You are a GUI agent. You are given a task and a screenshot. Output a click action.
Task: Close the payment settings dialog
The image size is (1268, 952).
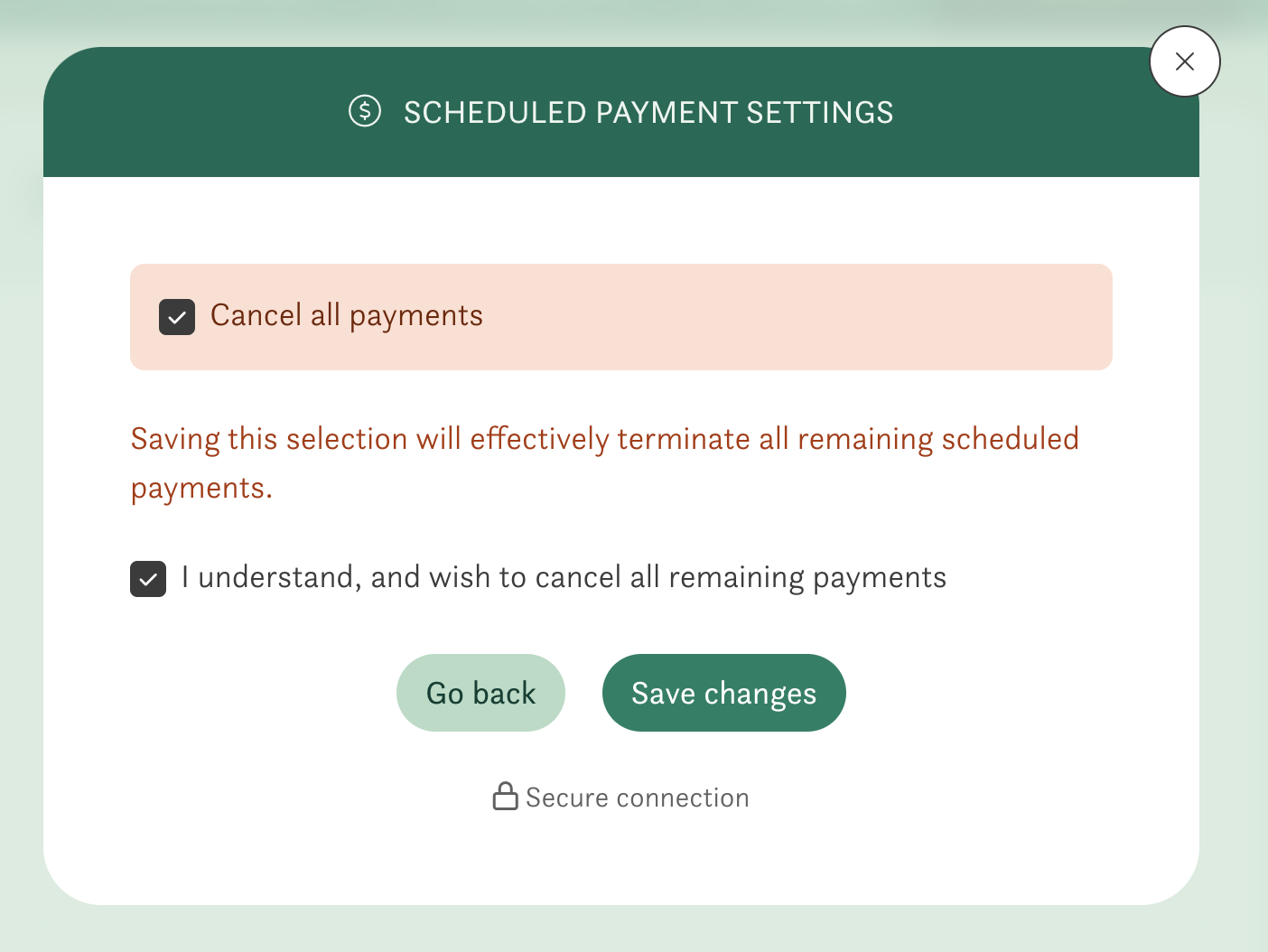[1184, 61]
